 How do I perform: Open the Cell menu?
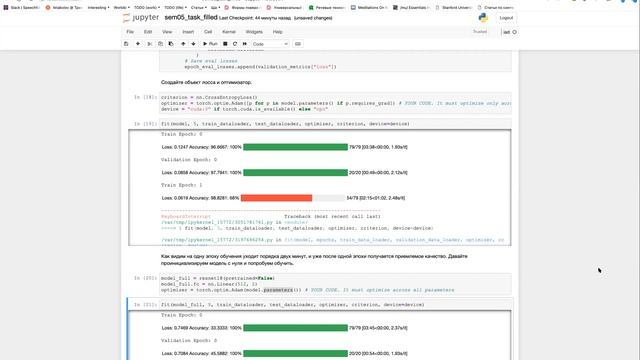coord(208,32)
